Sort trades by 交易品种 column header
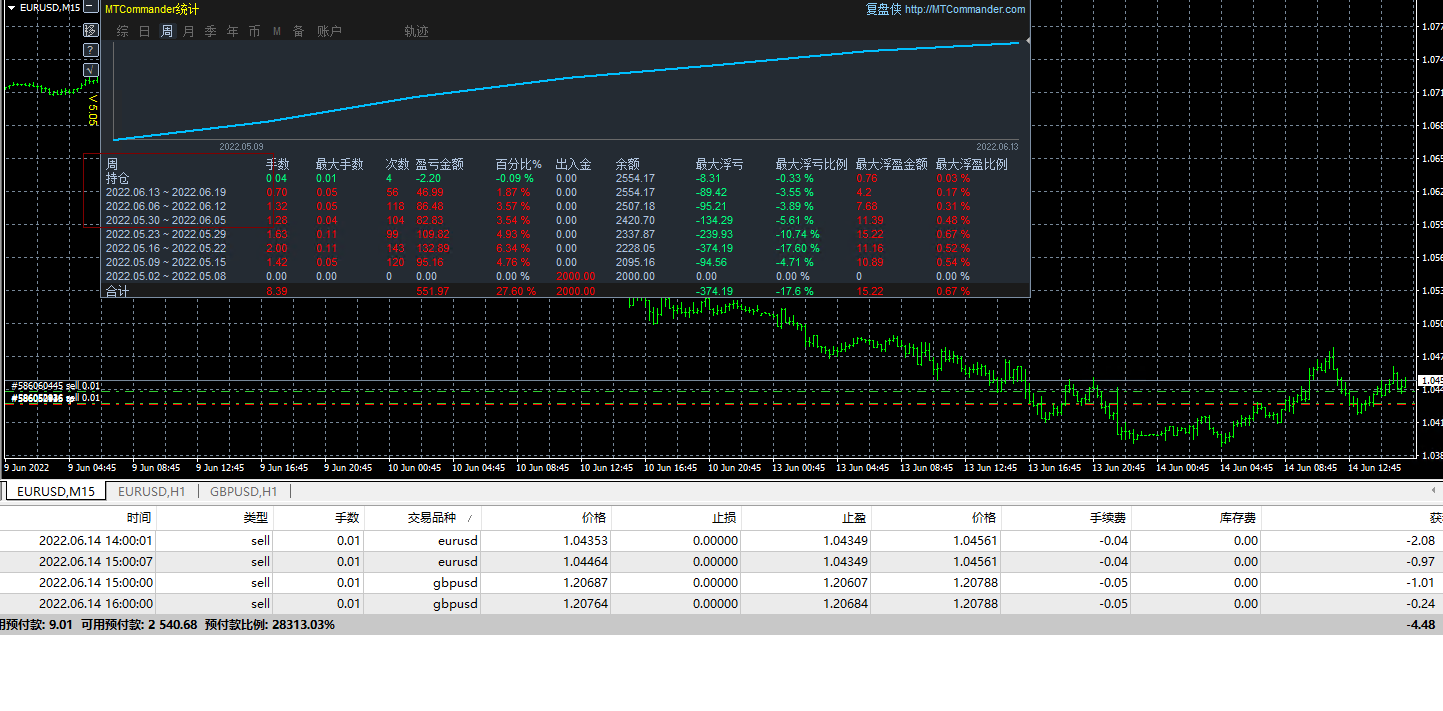 coord(431,518)
